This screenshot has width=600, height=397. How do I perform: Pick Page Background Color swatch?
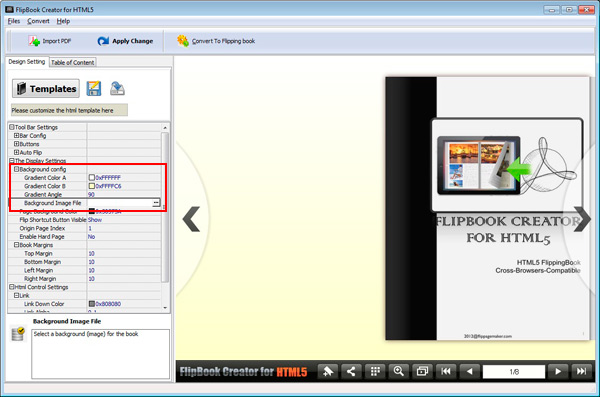coord(92,211)
